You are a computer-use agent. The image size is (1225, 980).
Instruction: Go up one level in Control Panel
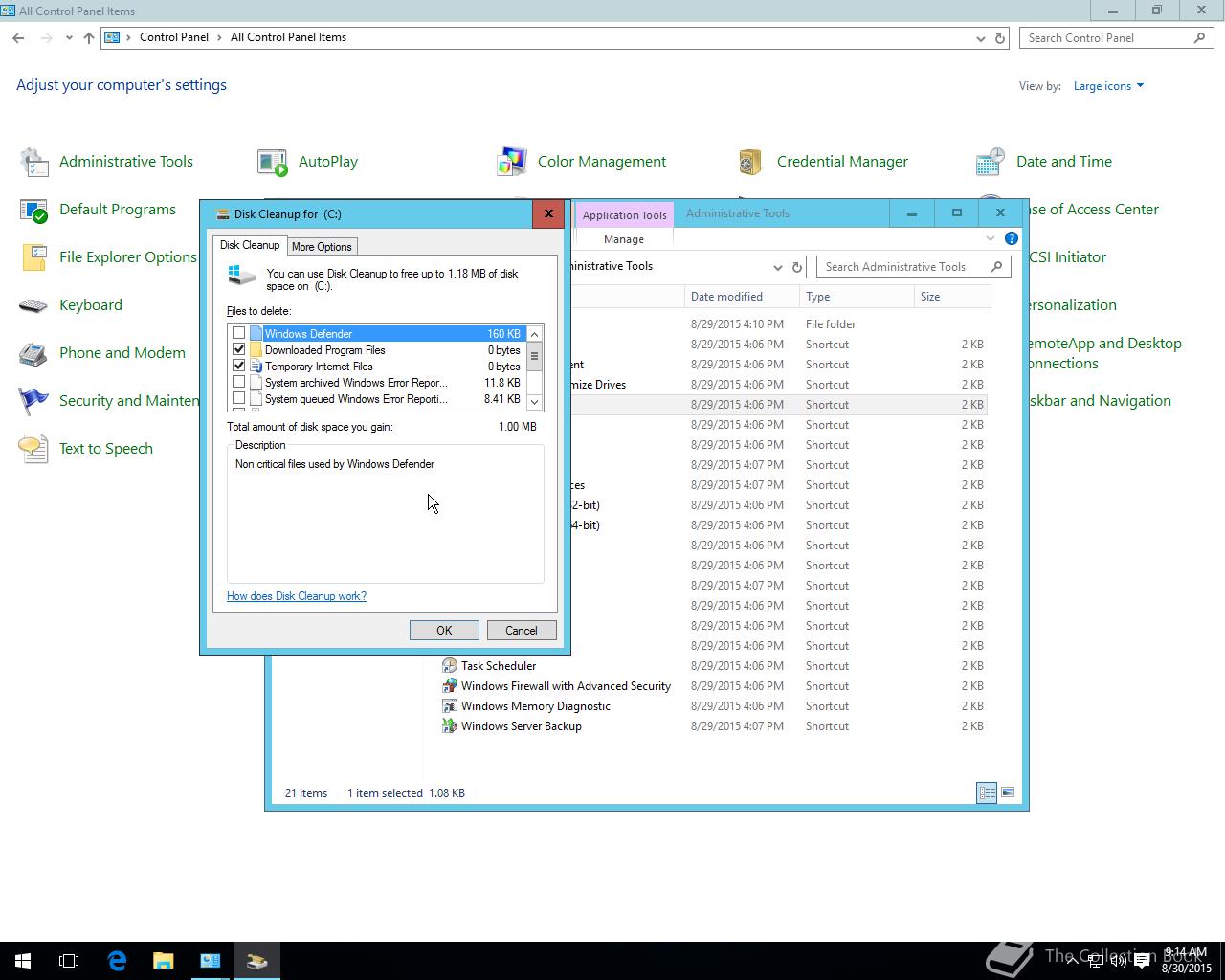pyautogui.click(x=89, y=38)
